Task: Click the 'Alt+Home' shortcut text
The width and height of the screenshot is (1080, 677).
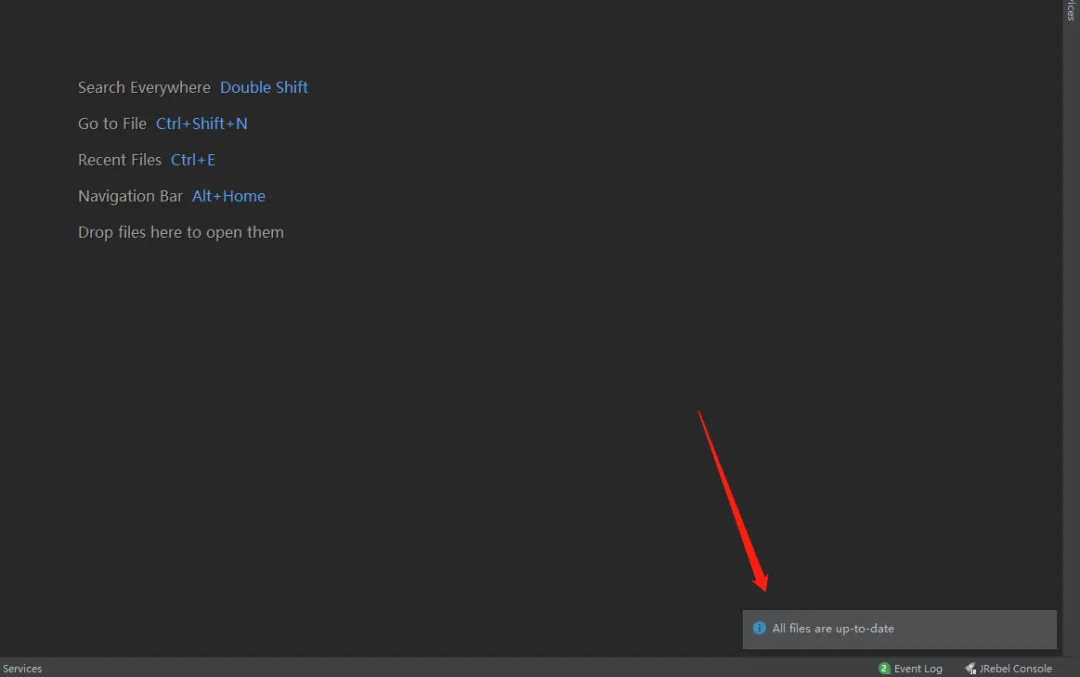Action: 229,196
